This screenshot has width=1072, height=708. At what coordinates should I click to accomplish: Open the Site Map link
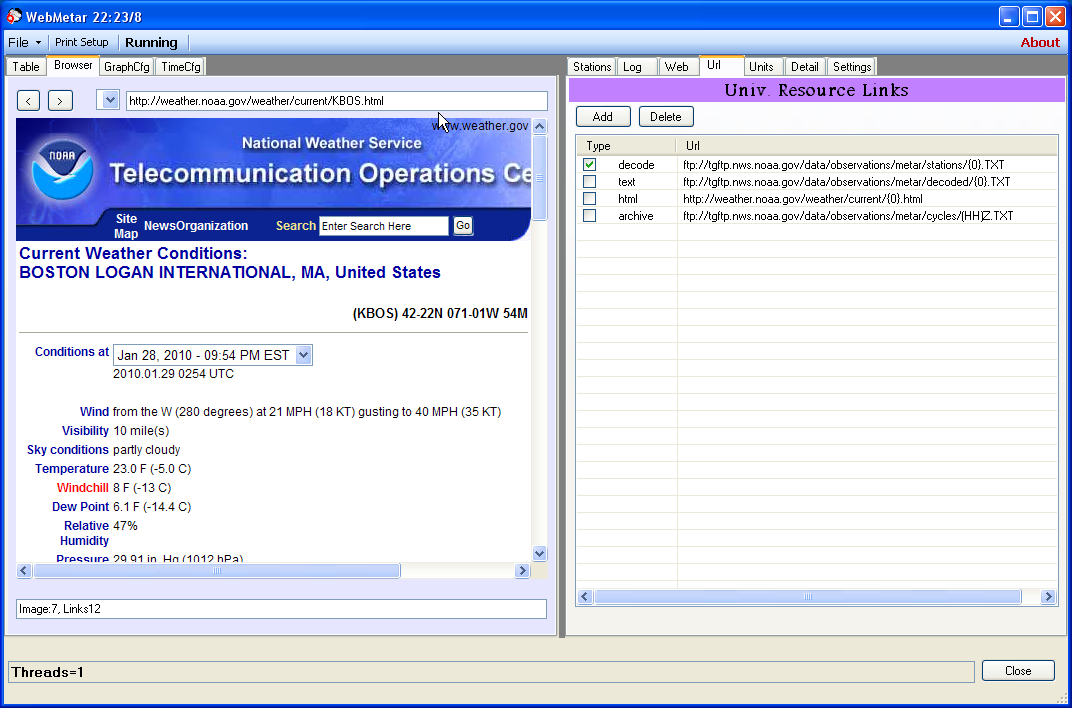[x=126, y=226]
